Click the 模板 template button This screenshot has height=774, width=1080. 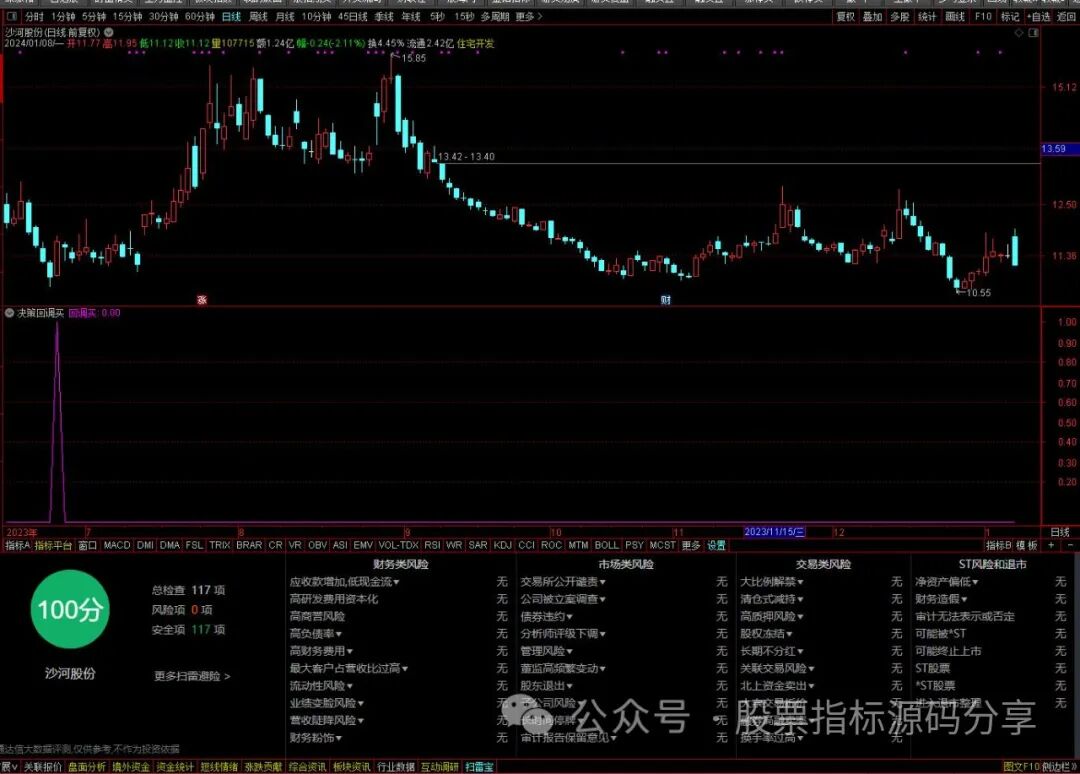pyautogui.click(x=1027, y=545)
